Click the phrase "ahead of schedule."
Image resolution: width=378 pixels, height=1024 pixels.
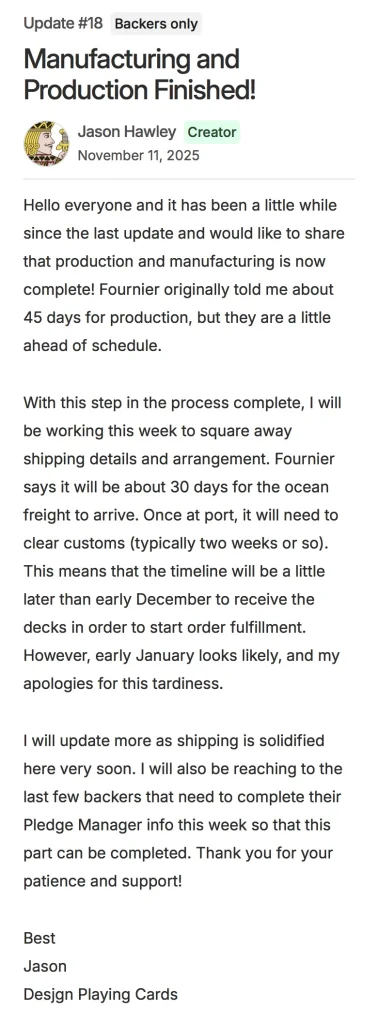tap(92, 346)
